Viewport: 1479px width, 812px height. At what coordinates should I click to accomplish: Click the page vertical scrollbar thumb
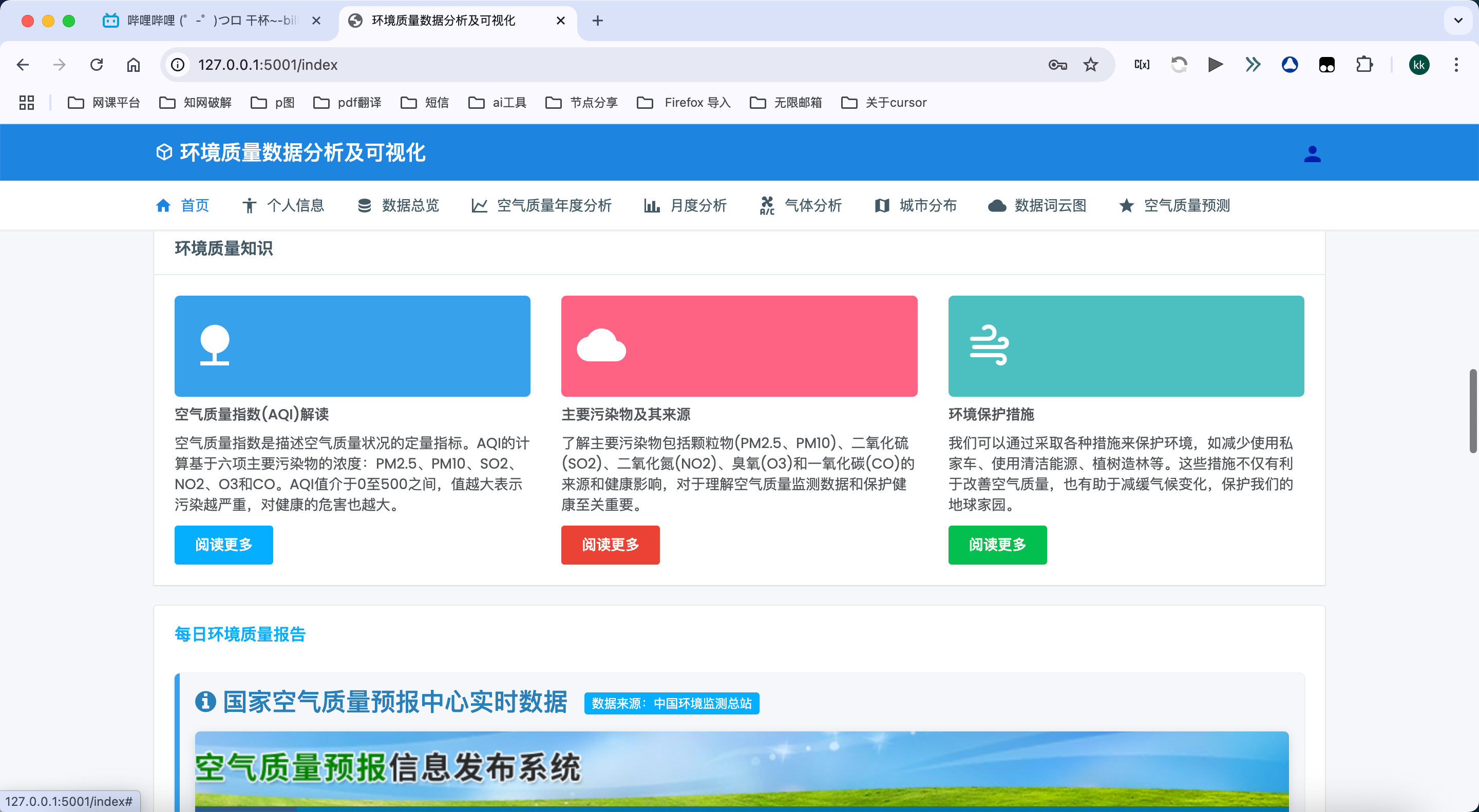pos(1472,411)
